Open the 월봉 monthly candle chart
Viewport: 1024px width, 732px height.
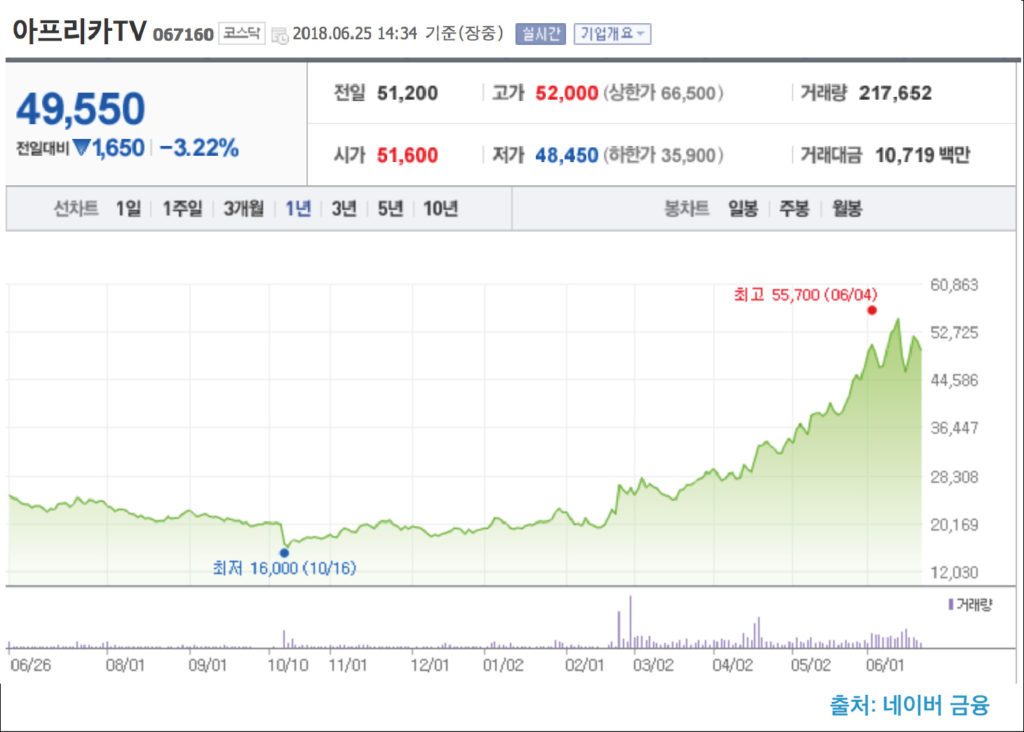click(x=846, y=208)
